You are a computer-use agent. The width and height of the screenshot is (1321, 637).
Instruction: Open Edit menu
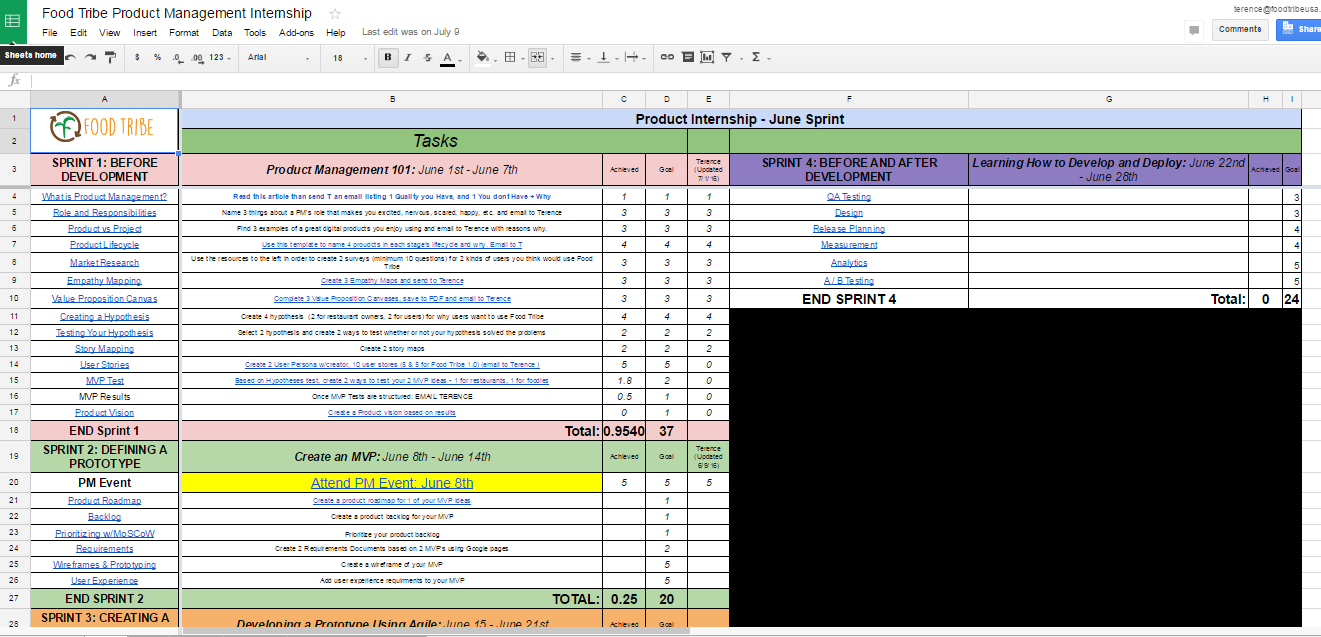click(x=78, y=33)
